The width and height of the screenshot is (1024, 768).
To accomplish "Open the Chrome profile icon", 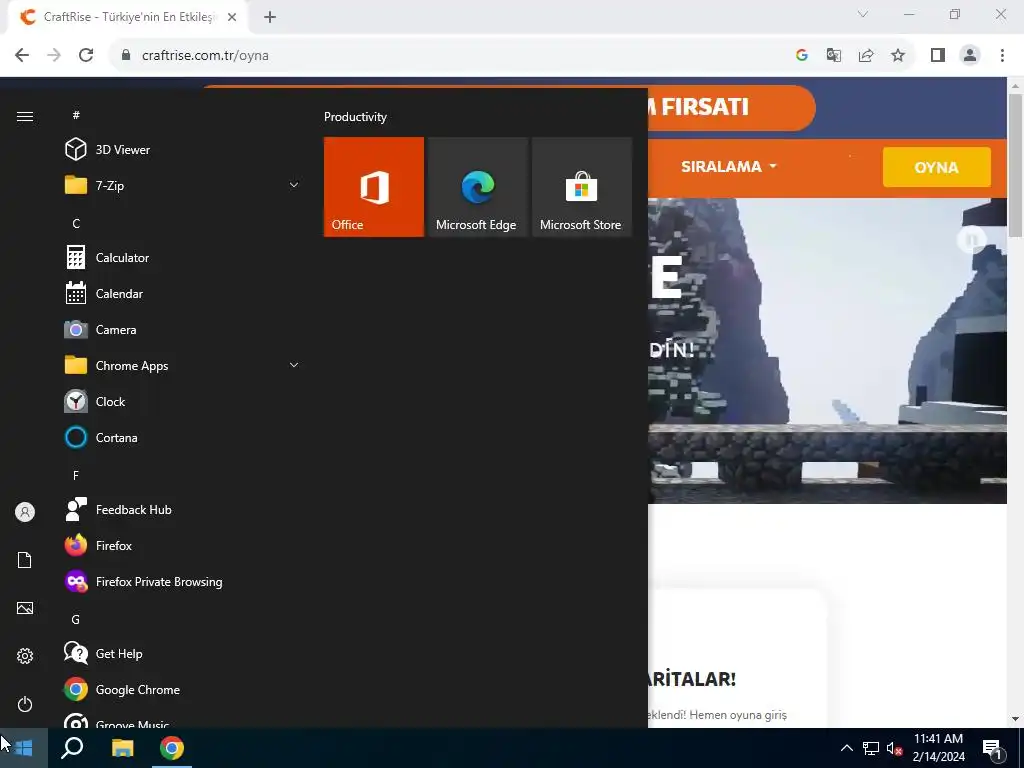I will (970, 56).
